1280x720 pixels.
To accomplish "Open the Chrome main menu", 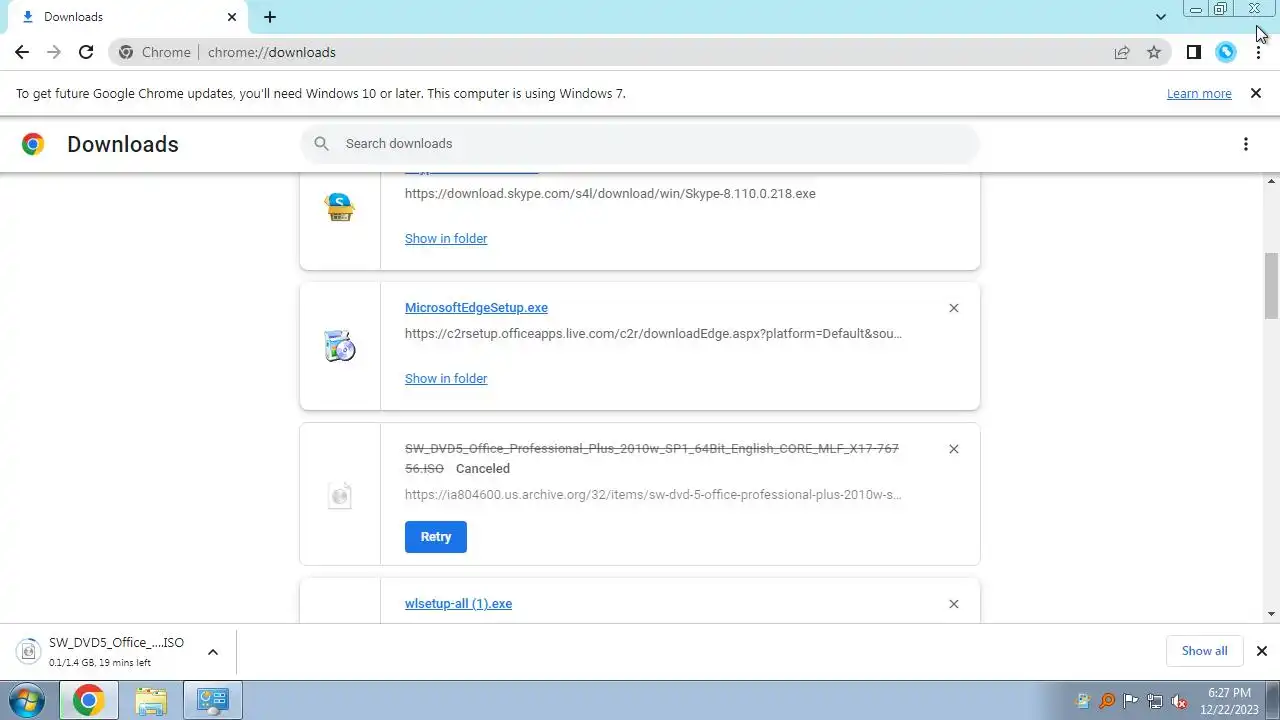I will (x=1258, y=52).
